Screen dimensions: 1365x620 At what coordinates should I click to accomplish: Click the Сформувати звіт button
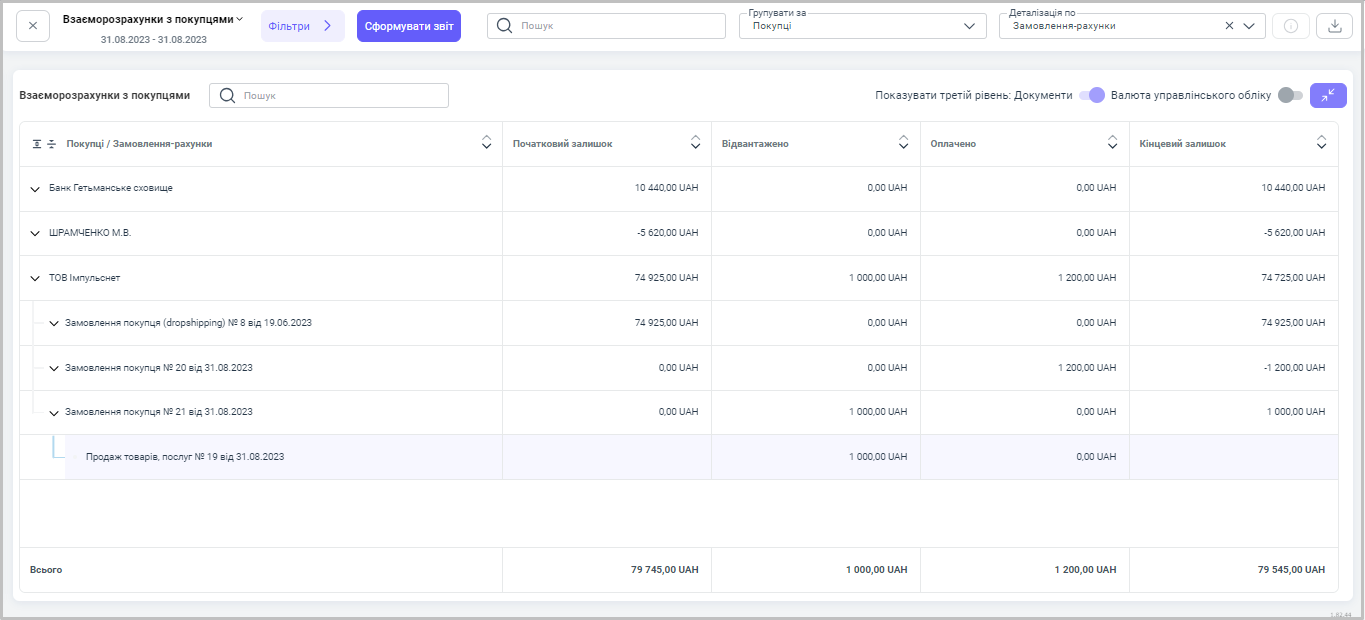coord(408,26)
